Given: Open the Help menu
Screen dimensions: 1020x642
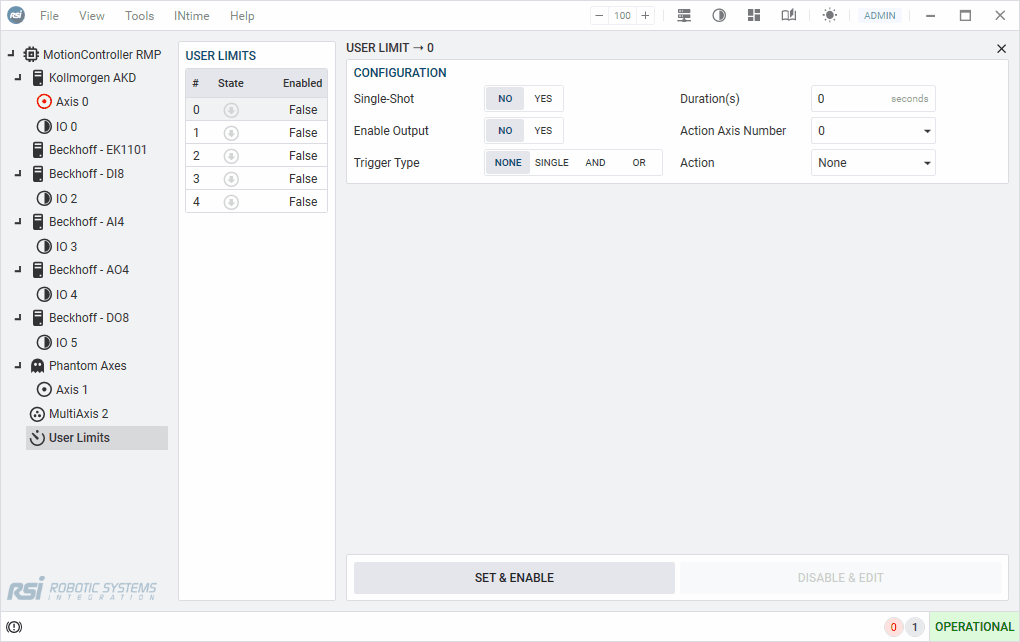Looking at the screenshot, I should [x=242, y=16].
